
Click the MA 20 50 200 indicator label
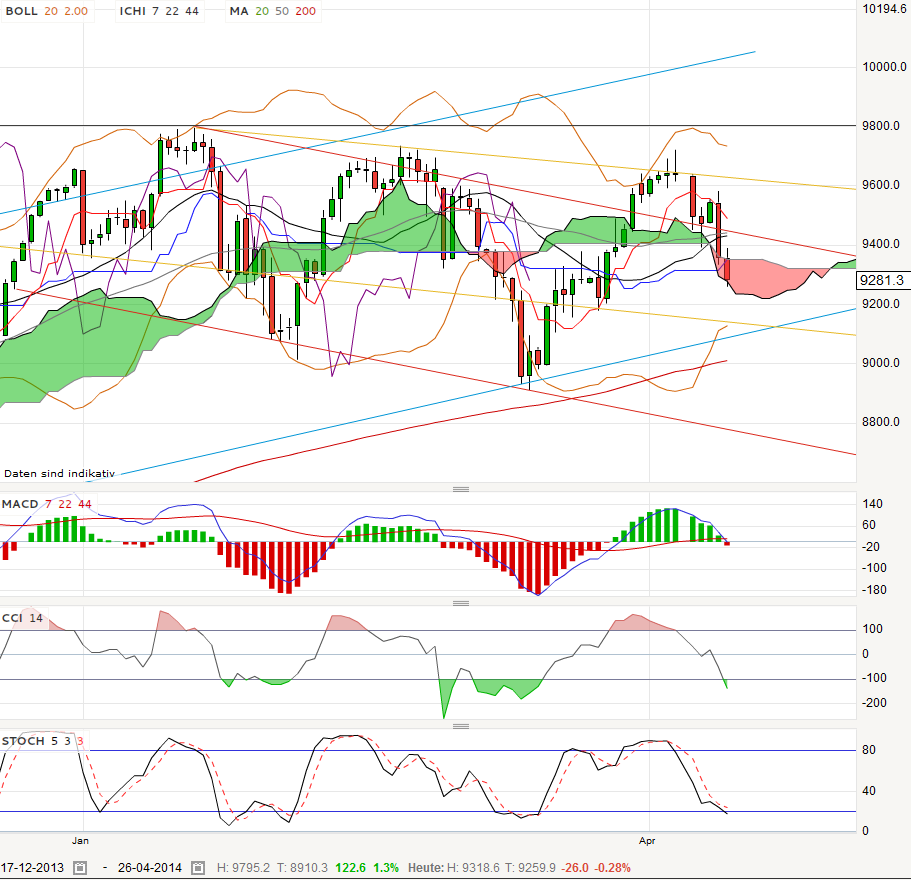pyautogui.click(x=272, y=11)
